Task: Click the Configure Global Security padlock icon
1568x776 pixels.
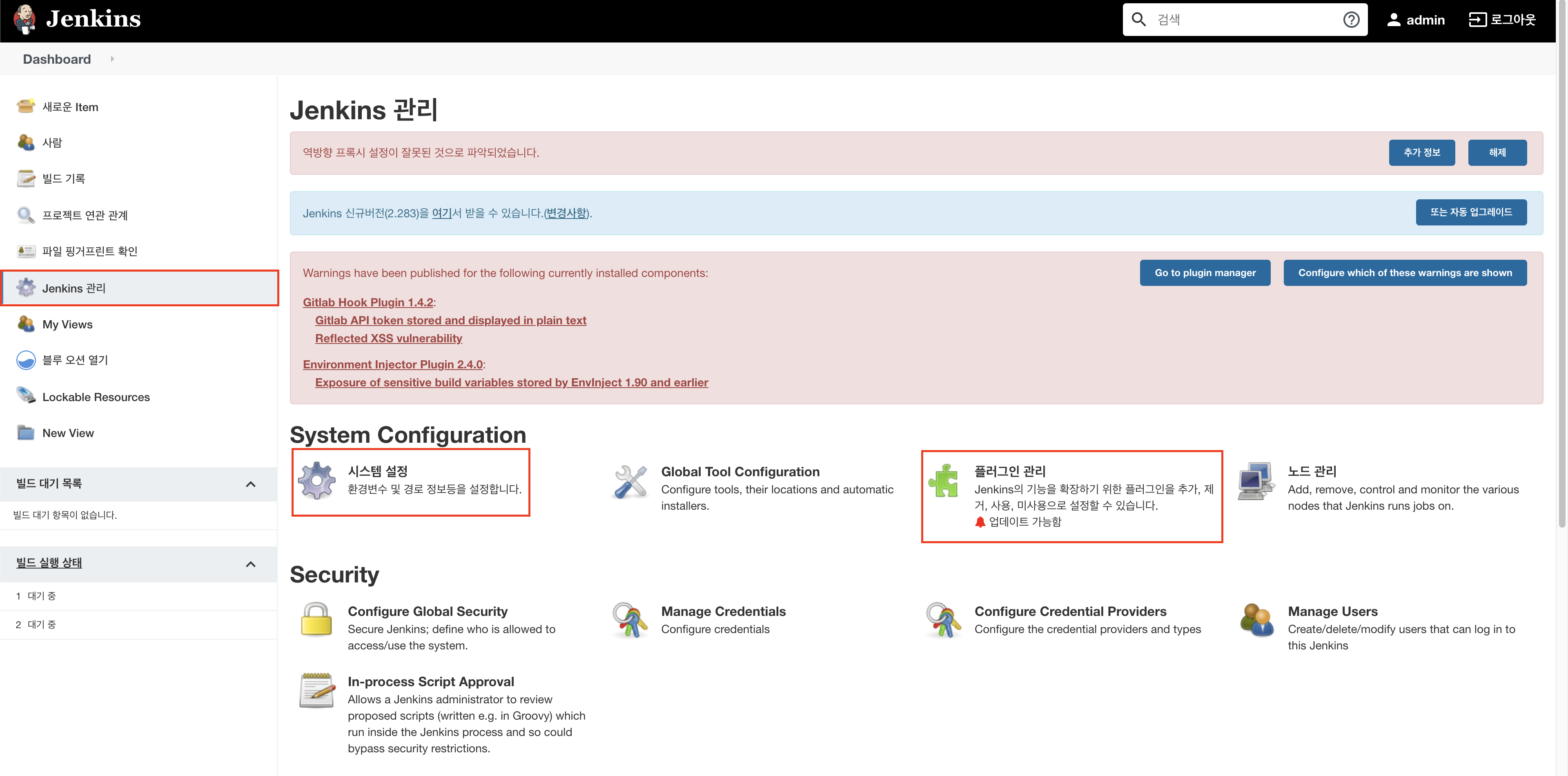Action: click(316, 619)
